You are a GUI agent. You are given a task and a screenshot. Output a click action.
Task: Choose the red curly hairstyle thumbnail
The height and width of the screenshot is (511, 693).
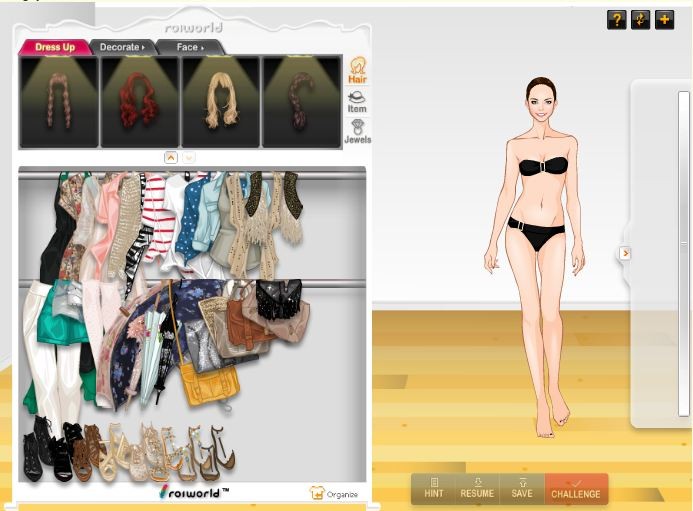pos(140,102)
